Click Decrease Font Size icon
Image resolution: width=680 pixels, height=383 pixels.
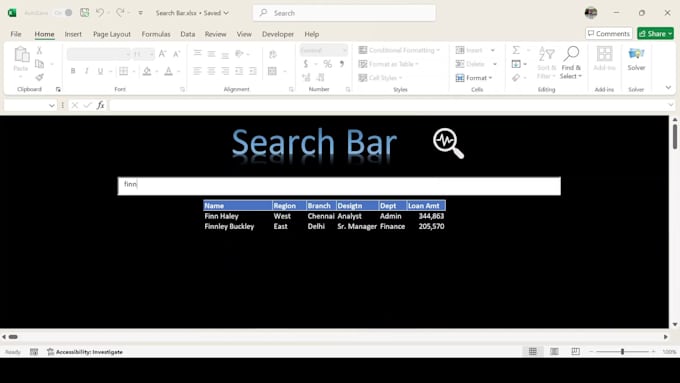coord(177,54)
